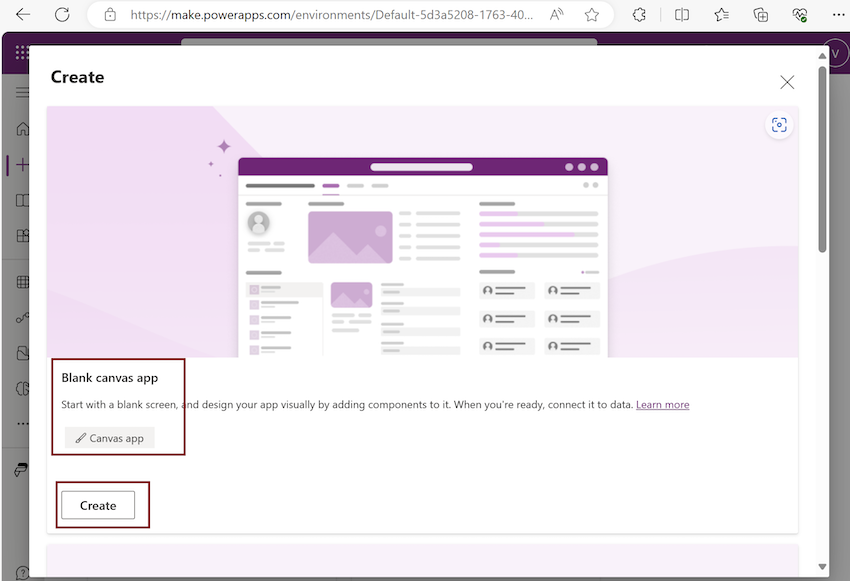The image size is (850, 581).
Task: Reload the page with the refresh icon
Action: click(x=62, y=15)
